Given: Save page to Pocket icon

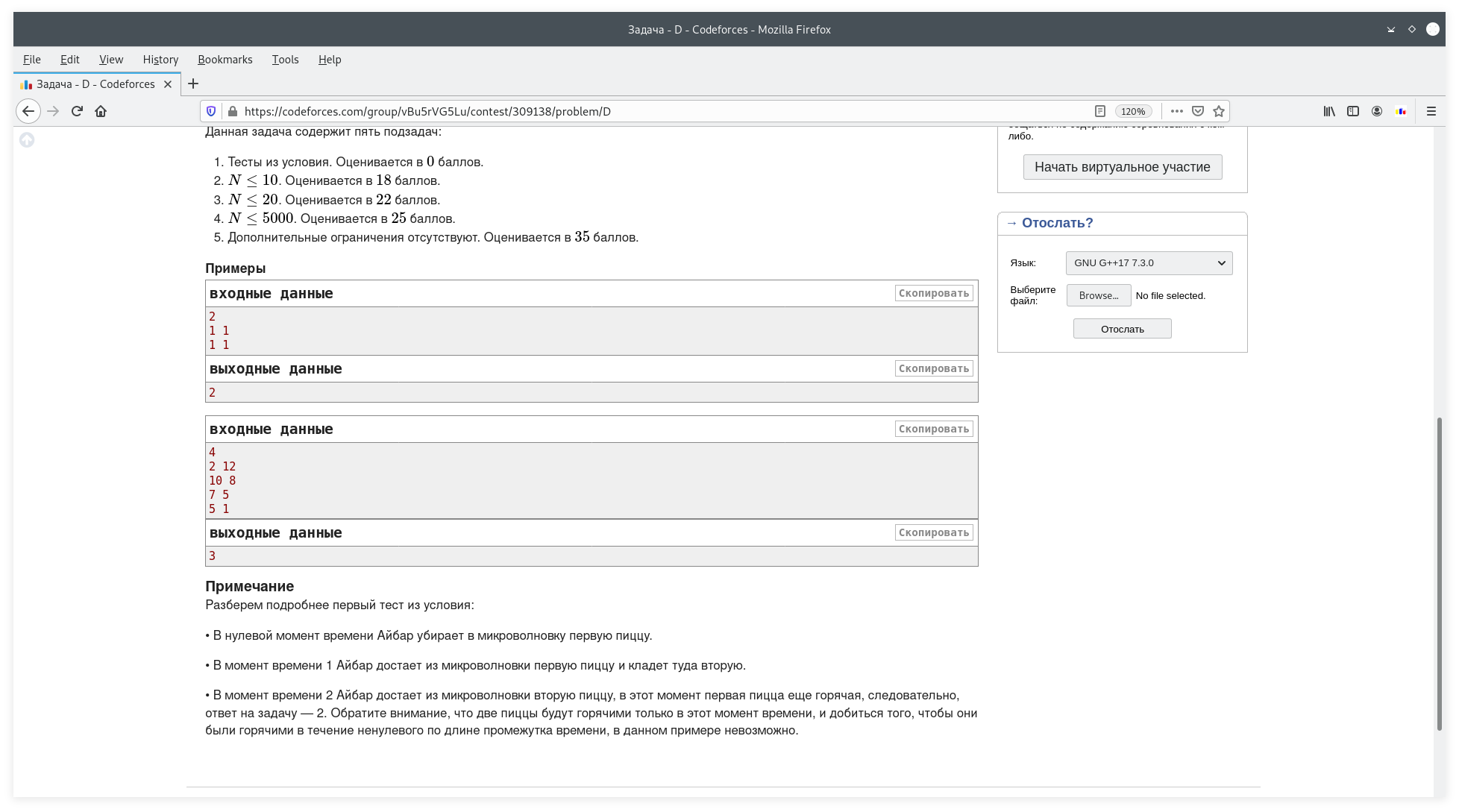Looking at the screenshot, I should [1198, 111].
